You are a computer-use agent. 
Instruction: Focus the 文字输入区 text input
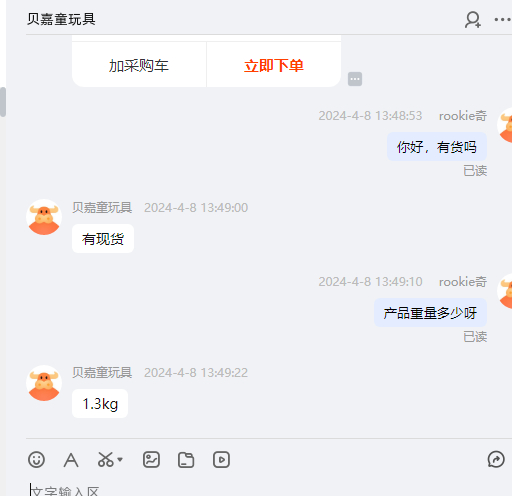coord(267,489)
